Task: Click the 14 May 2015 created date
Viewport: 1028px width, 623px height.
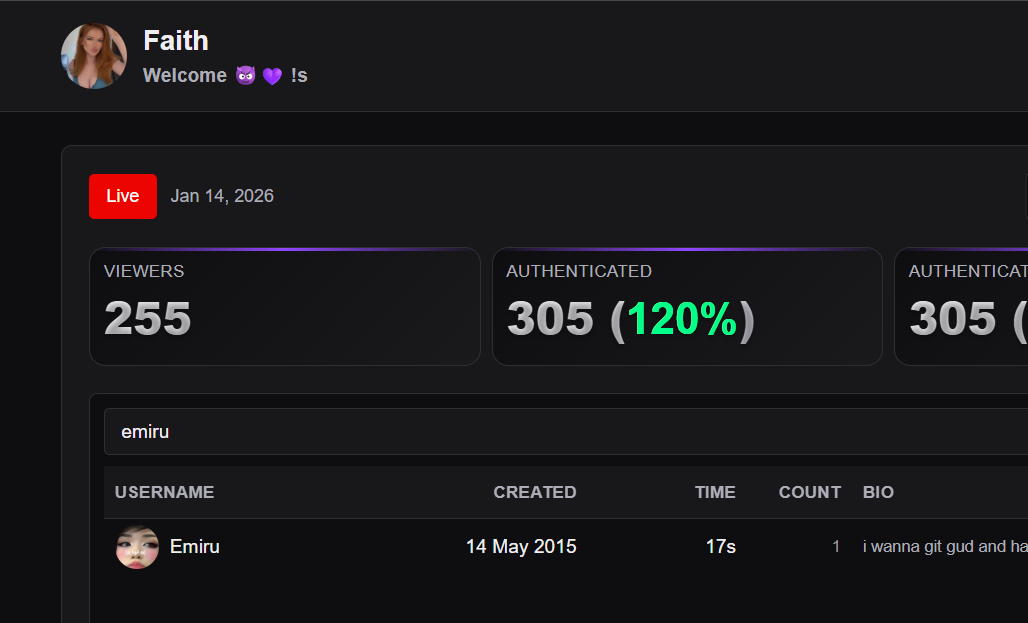Action: tap(521, 546)
